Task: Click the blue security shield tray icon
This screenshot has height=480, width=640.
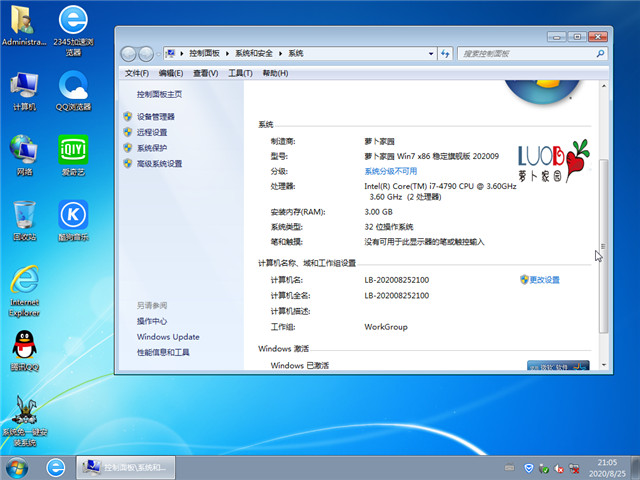Action: pos(529,468)
